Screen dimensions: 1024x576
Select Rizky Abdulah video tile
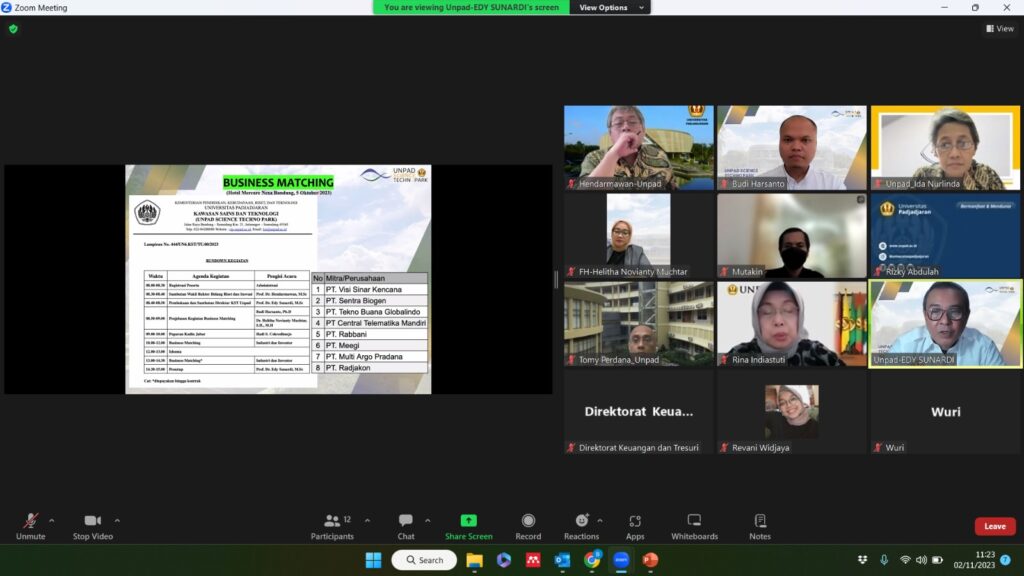click(945, 236)
